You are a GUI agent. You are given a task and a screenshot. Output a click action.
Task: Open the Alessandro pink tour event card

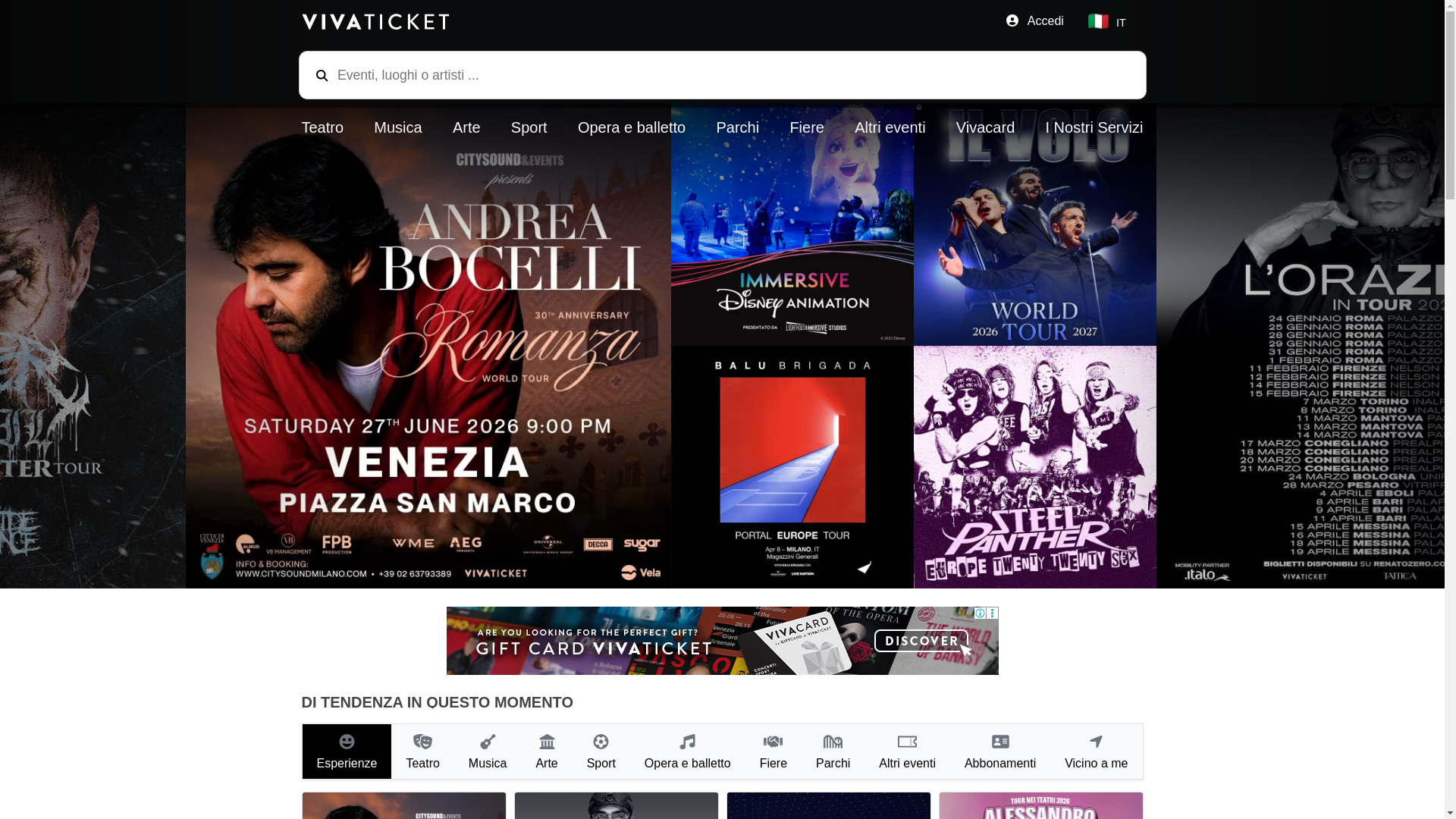tap(1041, 805)
